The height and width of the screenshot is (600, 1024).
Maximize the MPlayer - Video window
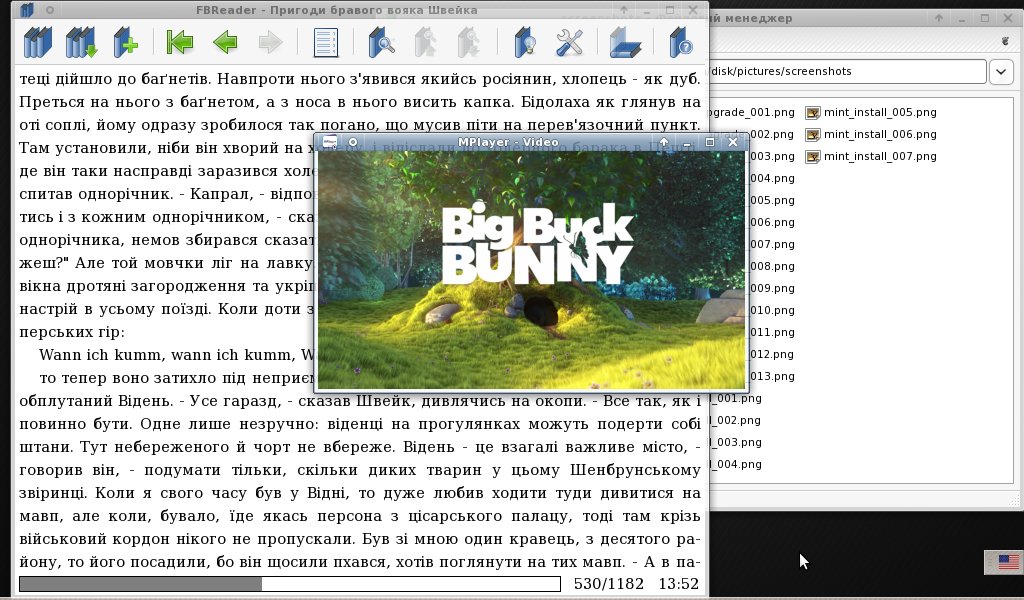710,142
